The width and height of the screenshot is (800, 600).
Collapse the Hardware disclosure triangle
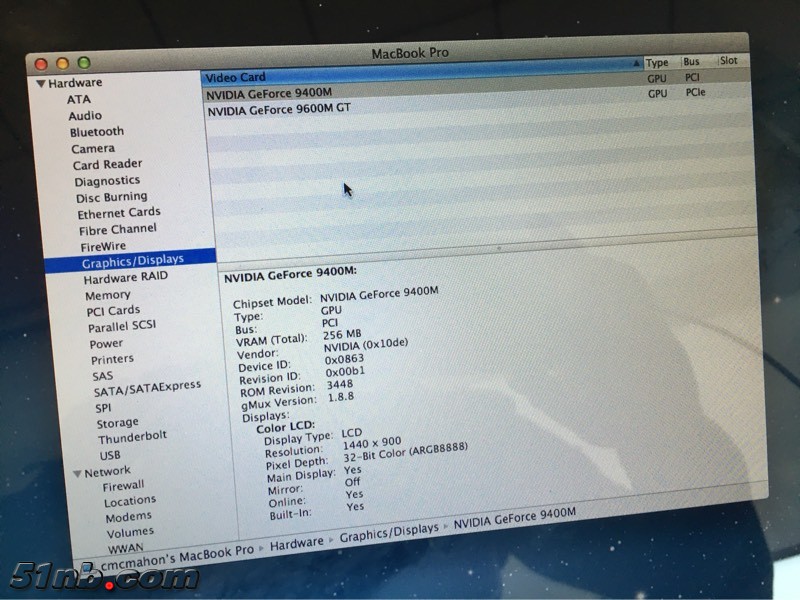(41, 84)
